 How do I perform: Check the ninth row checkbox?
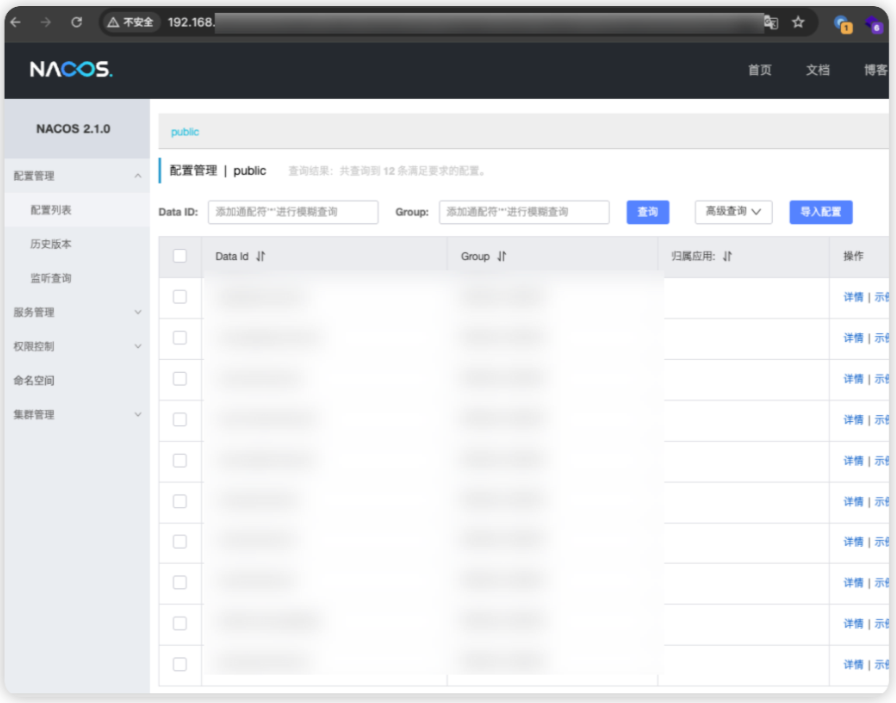(x=180, y=624)
